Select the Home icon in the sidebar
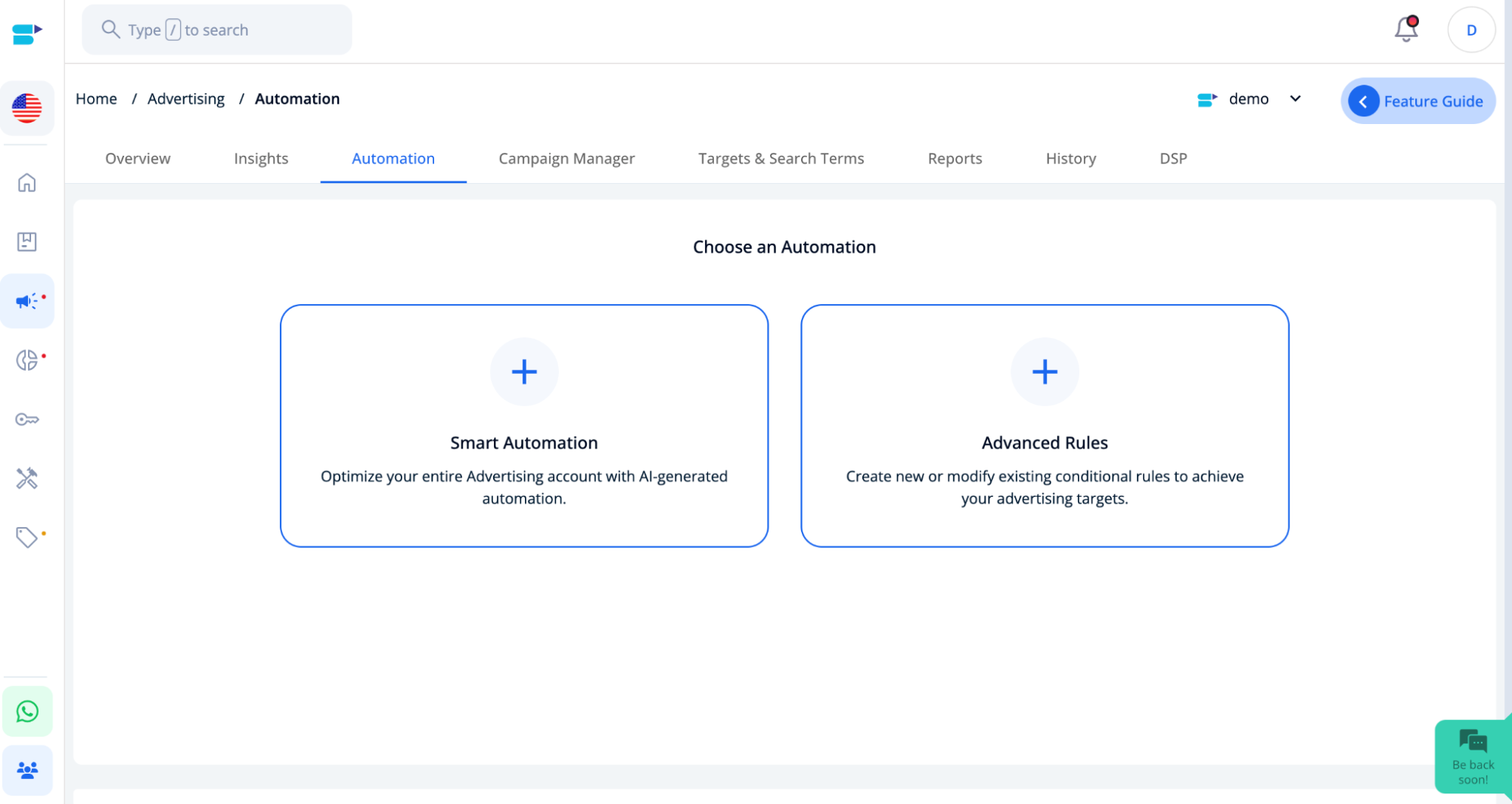 (27, 182)
